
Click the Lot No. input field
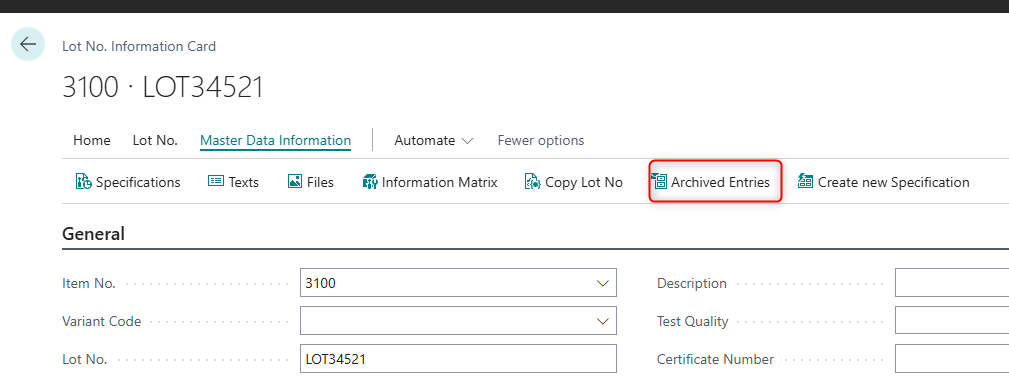(458, 359)
